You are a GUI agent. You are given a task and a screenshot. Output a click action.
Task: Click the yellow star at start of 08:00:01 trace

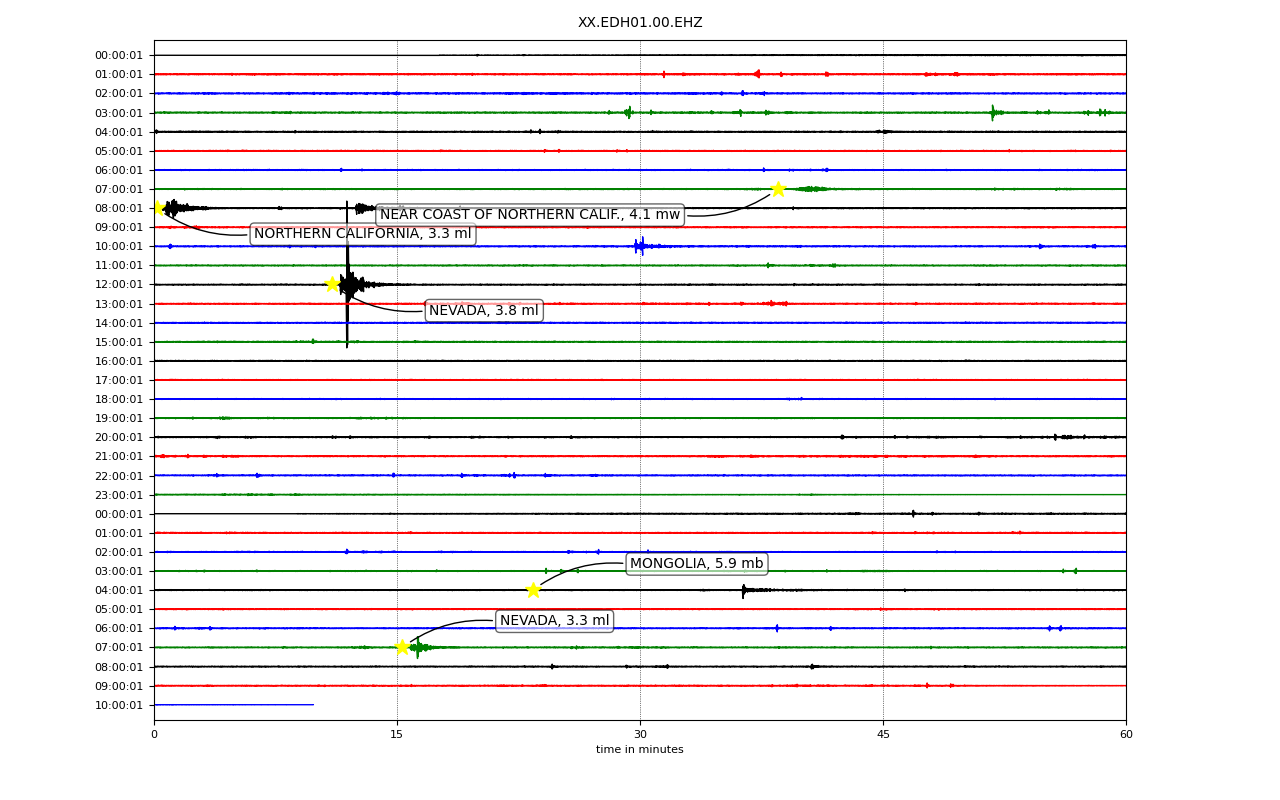[157, 208]
